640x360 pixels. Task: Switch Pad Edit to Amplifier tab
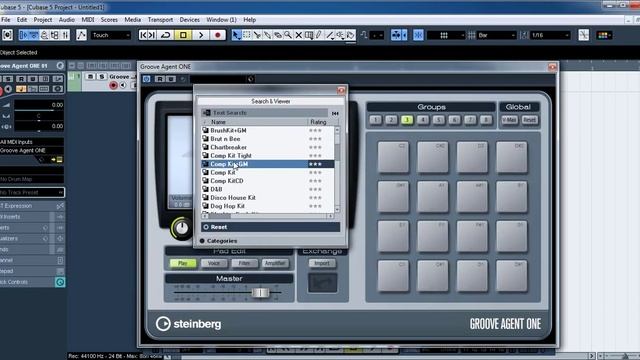click(x=275, y=263)
